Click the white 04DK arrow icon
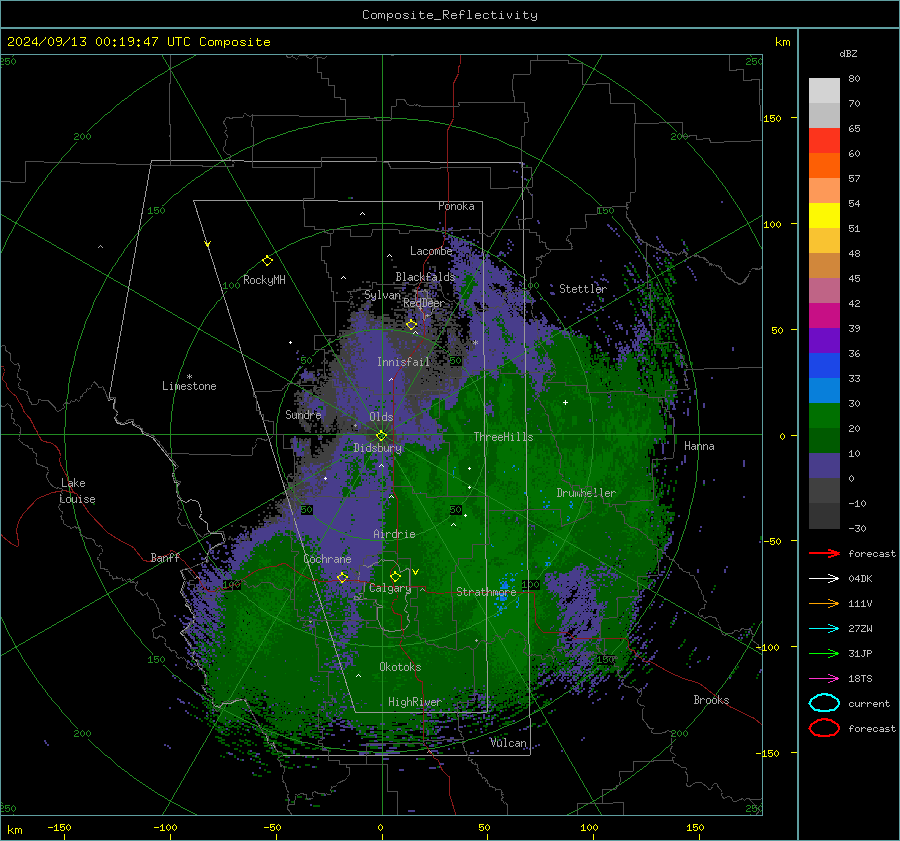Screen dimensions: 900x841 click(x=824, y=578)
